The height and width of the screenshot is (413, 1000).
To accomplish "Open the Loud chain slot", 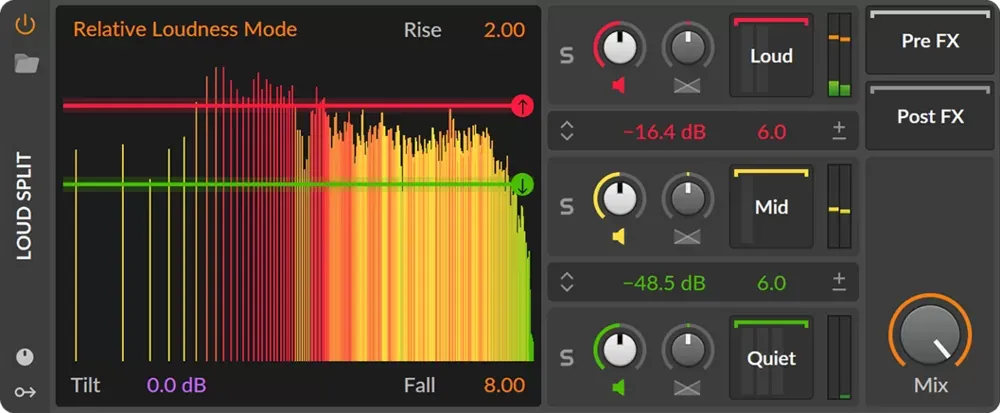I will tap(771, 55).
